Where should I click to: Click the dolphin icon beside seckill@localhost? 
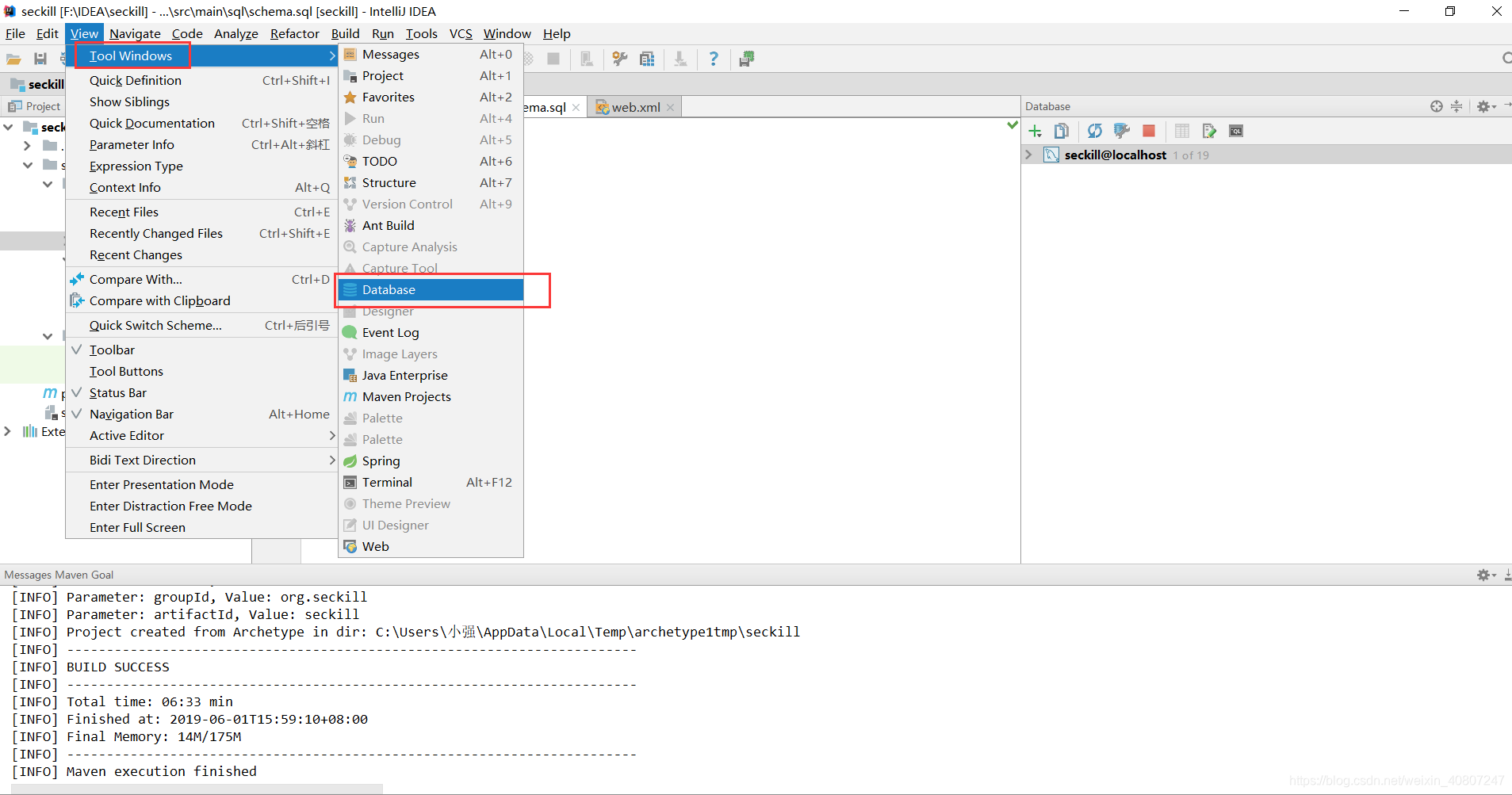click(x=1051, y=155)
